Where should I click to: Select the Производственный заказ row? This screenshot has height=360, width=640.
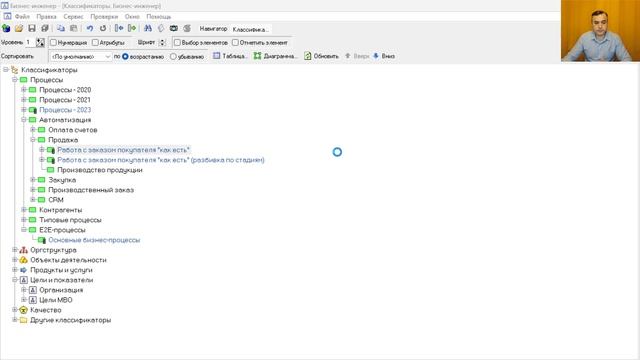point(91,190)
